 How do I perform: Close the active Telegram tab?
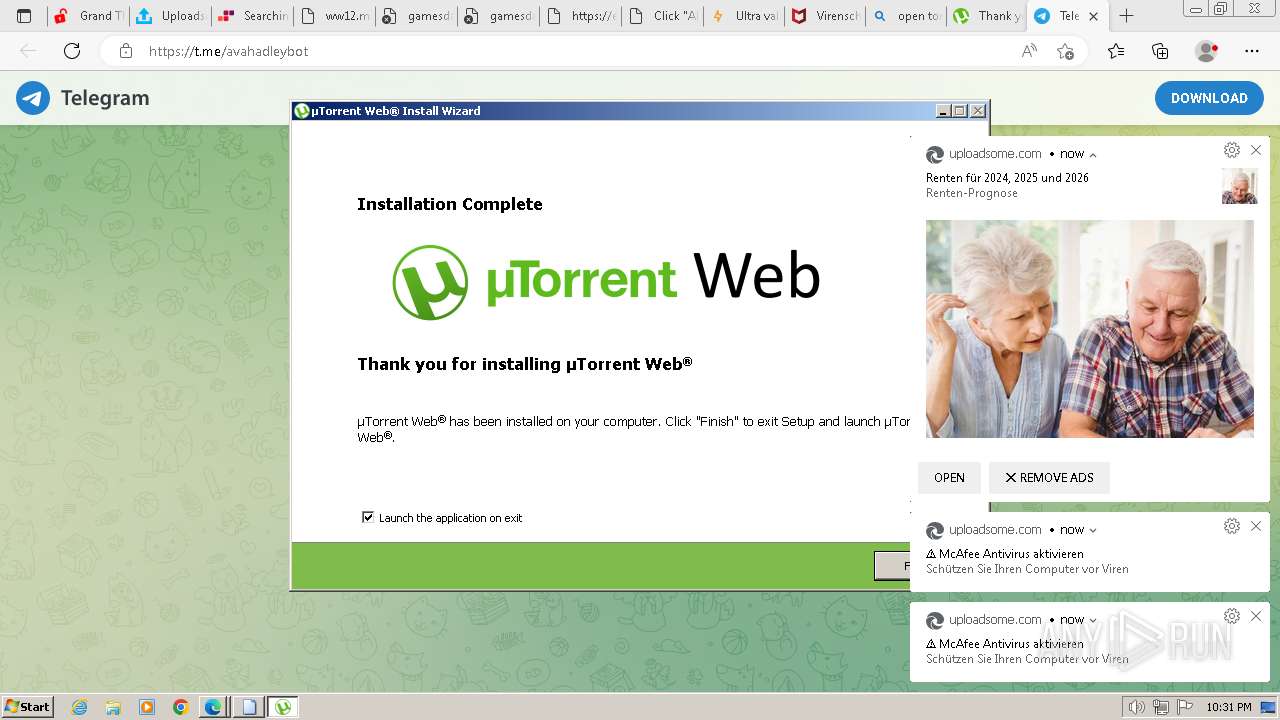point(1095,16)
